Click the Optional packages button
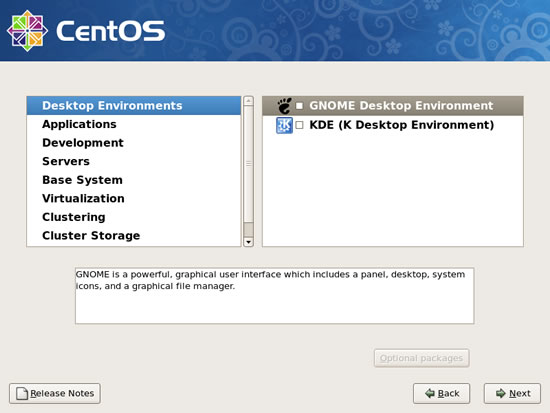The height and width of the screenshot is (413, 550). [x=421, y=358]
